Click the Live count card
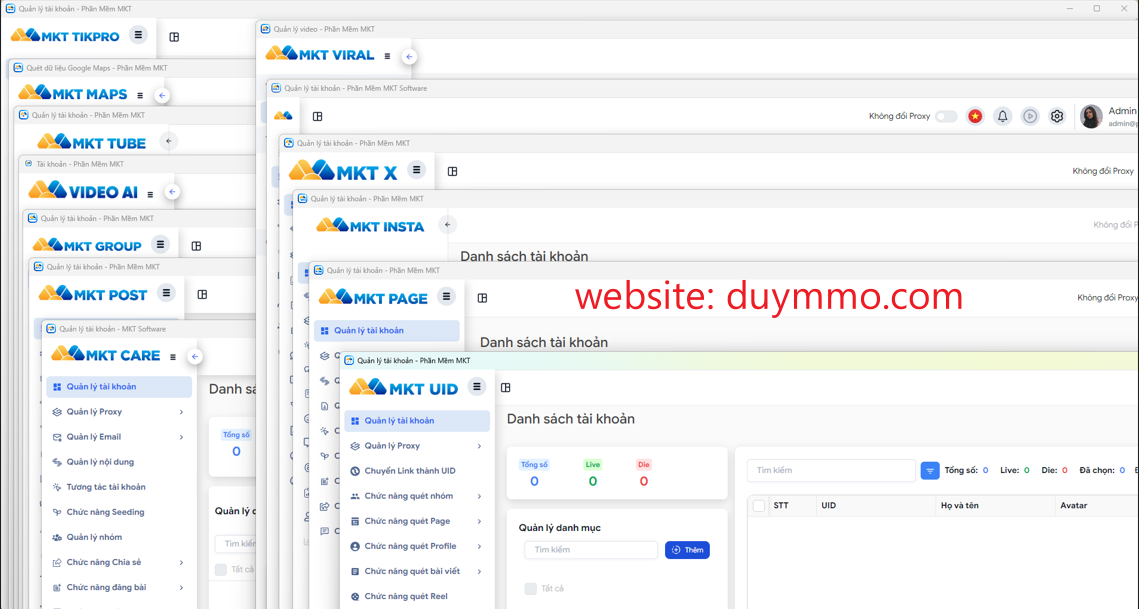 (x=593, y=473)
